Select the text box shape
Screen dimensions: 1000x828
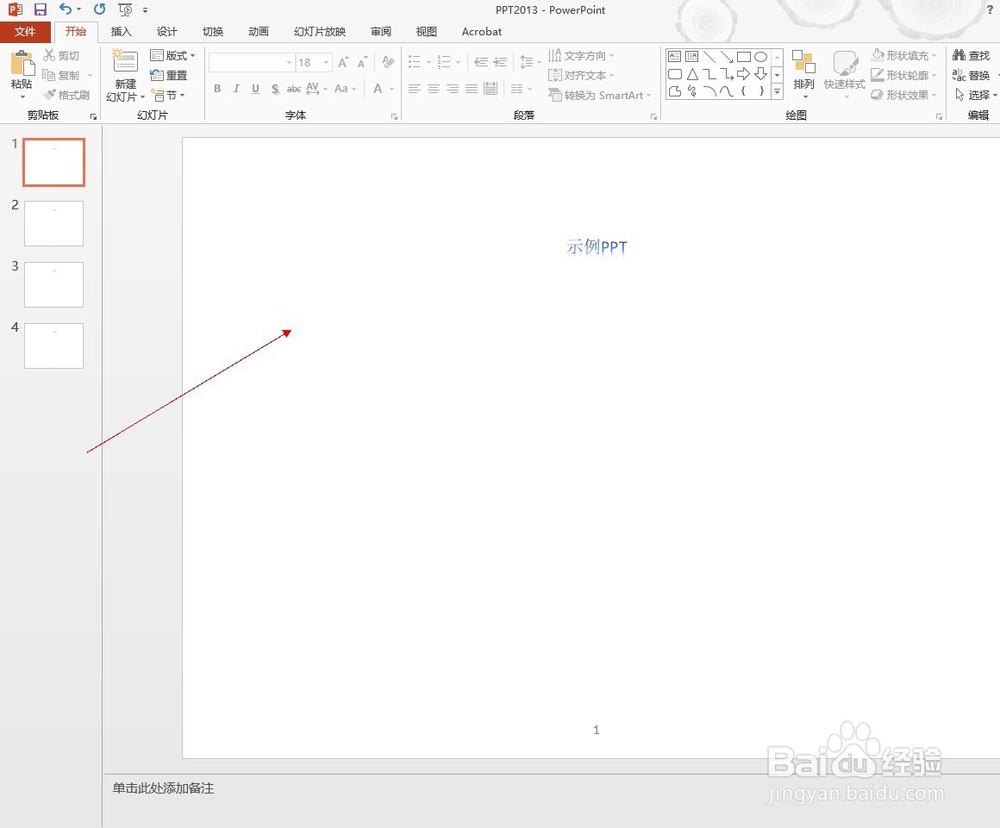[x=675, y=56]
